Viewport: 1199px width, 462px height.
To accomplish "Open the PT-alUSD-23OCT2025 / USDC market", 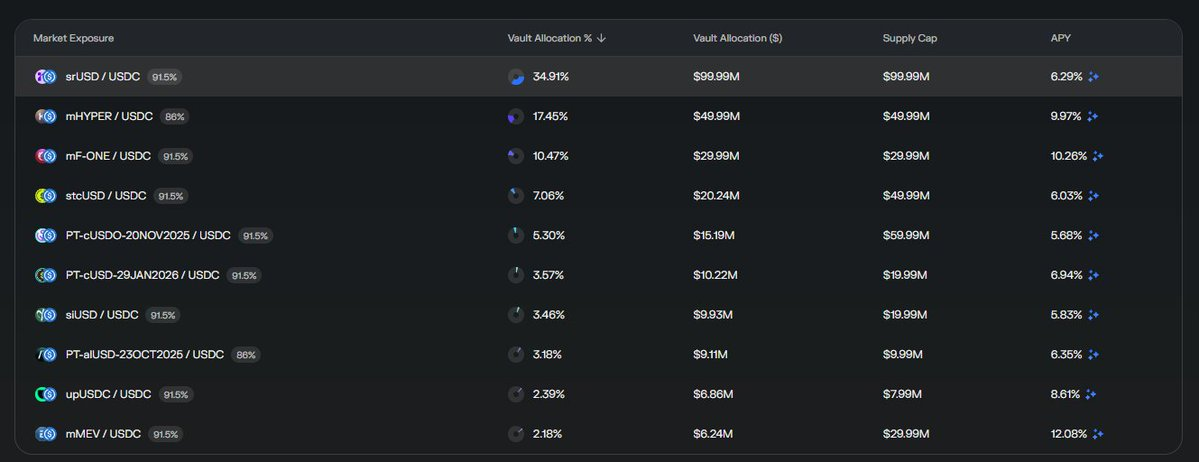I will tap(144, 355).
